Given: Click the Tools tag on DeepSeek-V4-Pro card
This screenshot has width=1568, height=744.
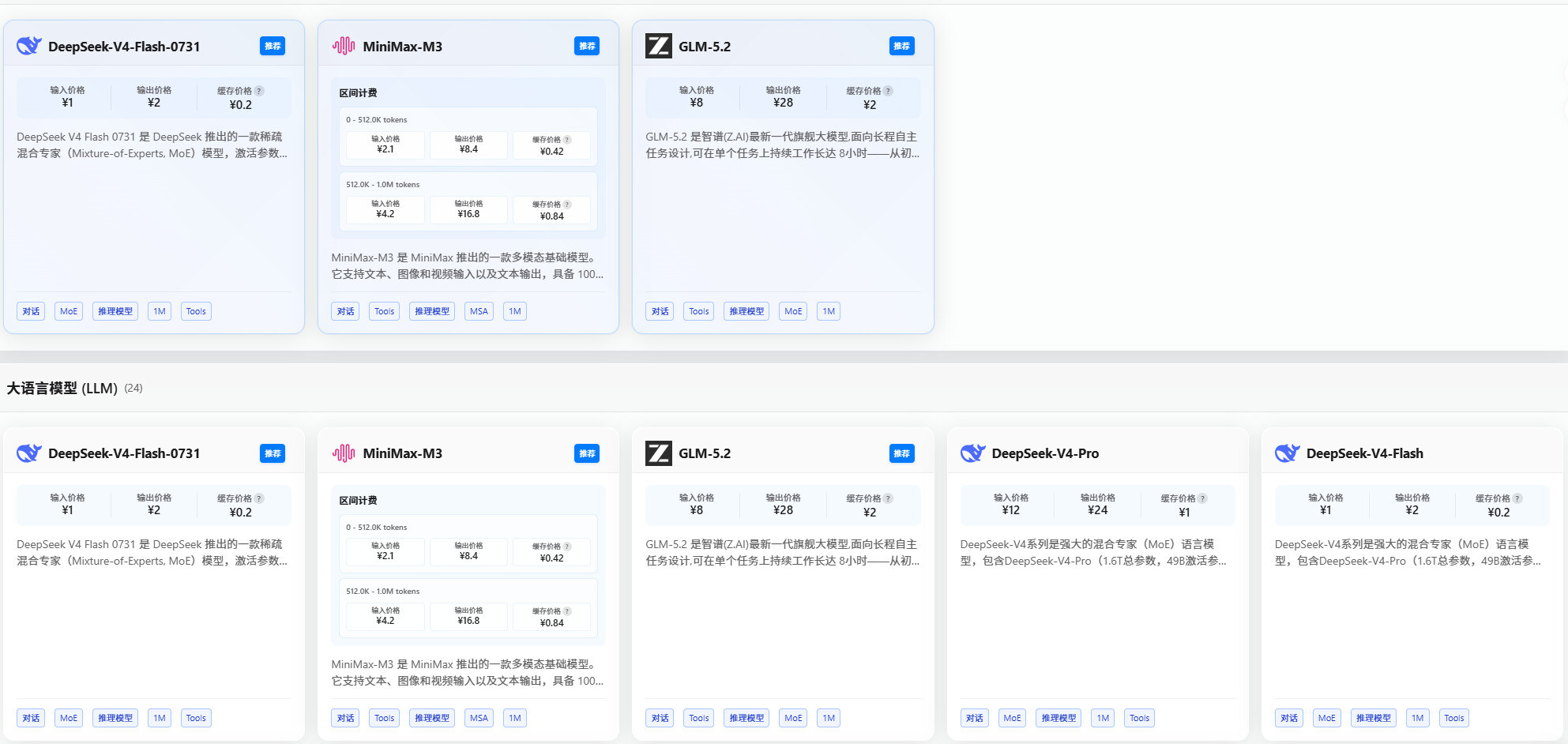Looking at the screenshot, I should (x=1139, y=718).
